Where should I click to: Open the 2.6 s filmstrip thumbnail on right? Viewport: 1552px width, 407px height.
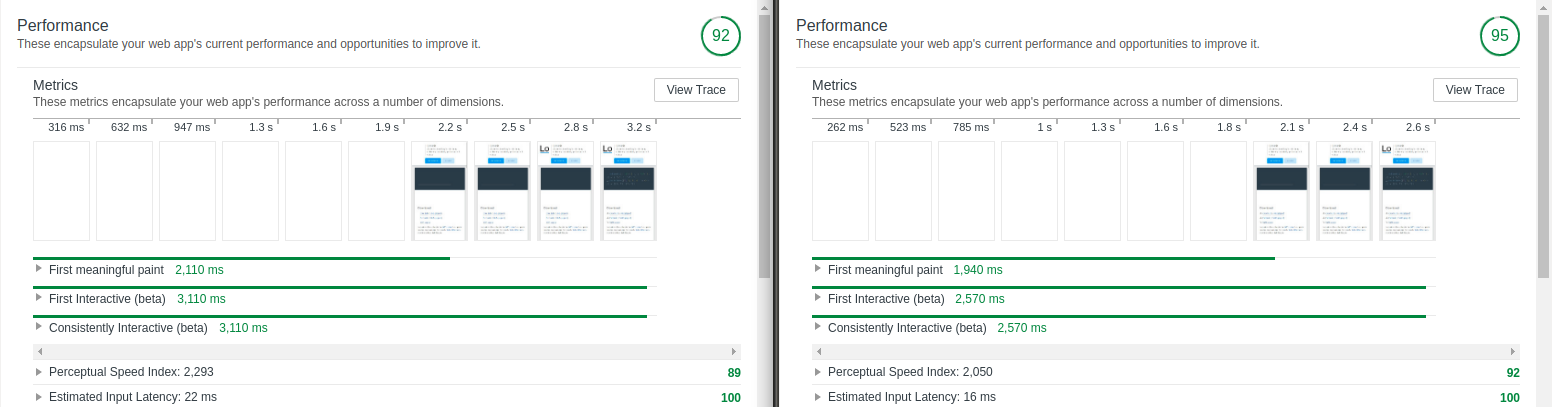pos(1407,190)
